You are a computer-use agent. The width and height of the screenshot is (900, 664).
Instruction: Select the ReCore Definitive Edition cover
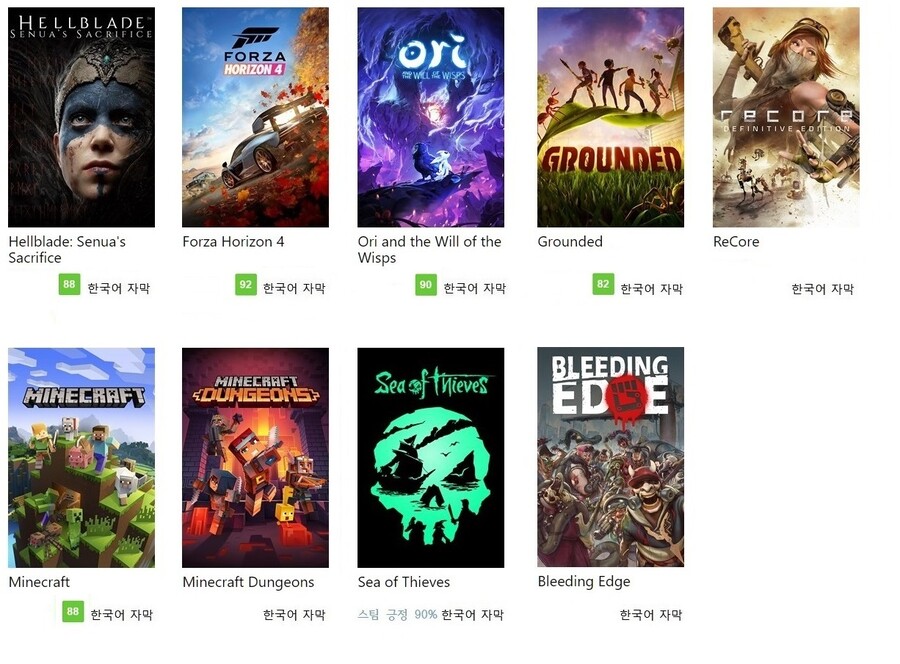click(x=786, y=117)
